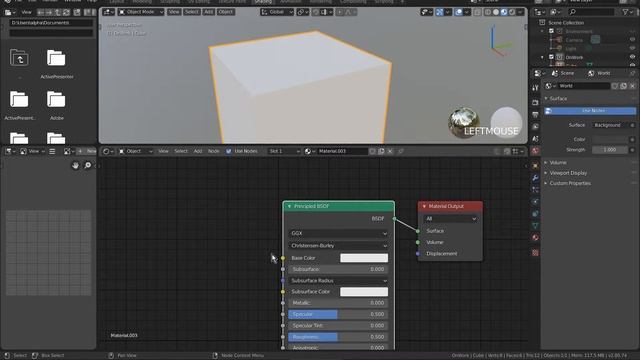Screen dimensions: 640x360
Task: Click the Roughness slider set to 0.500
Action: [338, 337]
